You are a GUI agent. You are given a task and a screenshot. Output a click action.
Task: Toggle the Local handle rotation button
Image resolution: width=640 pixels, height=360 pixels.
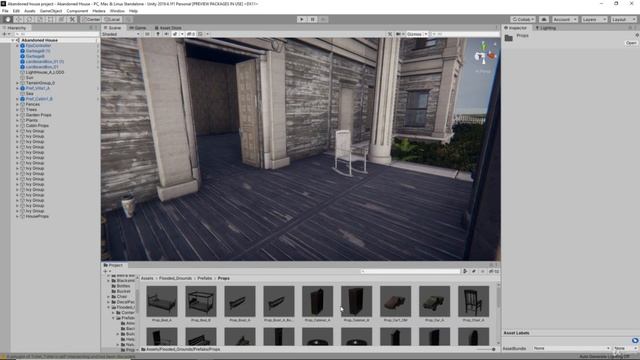pyautogui.click(x=112, y=19)
